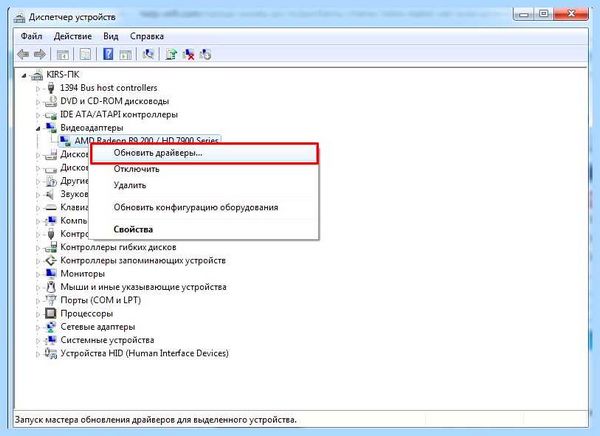Choose Отключить in the context menu

[204, 169]
